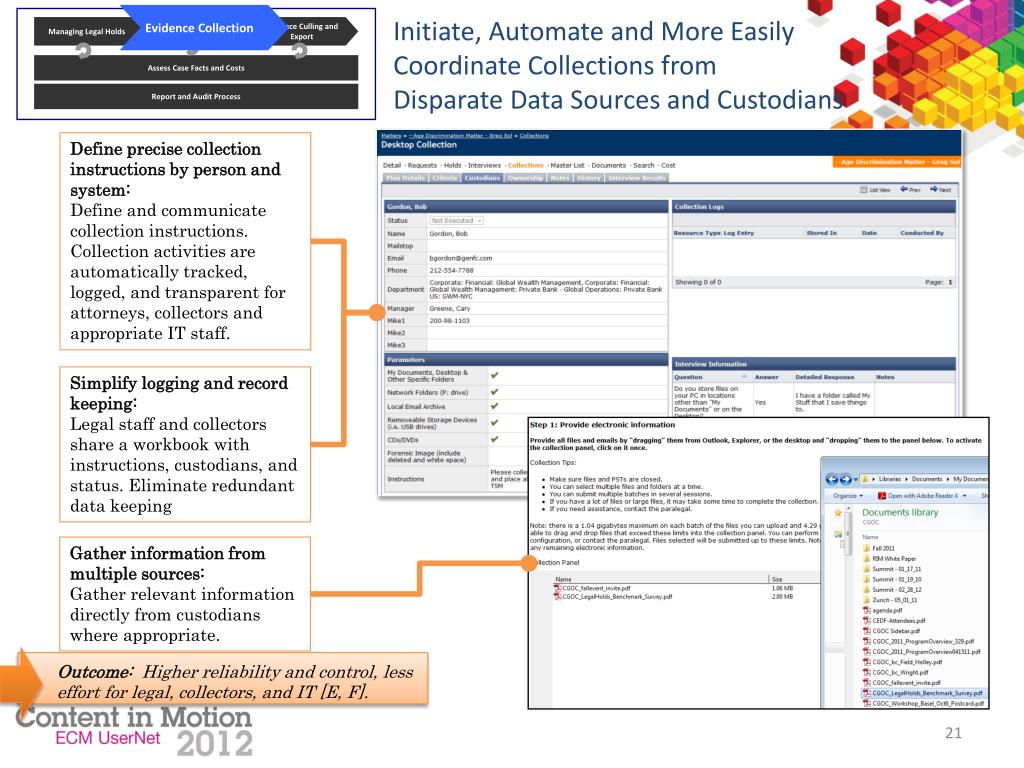Open Status dropdown showing Not Executed
1024x768 pixels.
[x=456, y=221]
